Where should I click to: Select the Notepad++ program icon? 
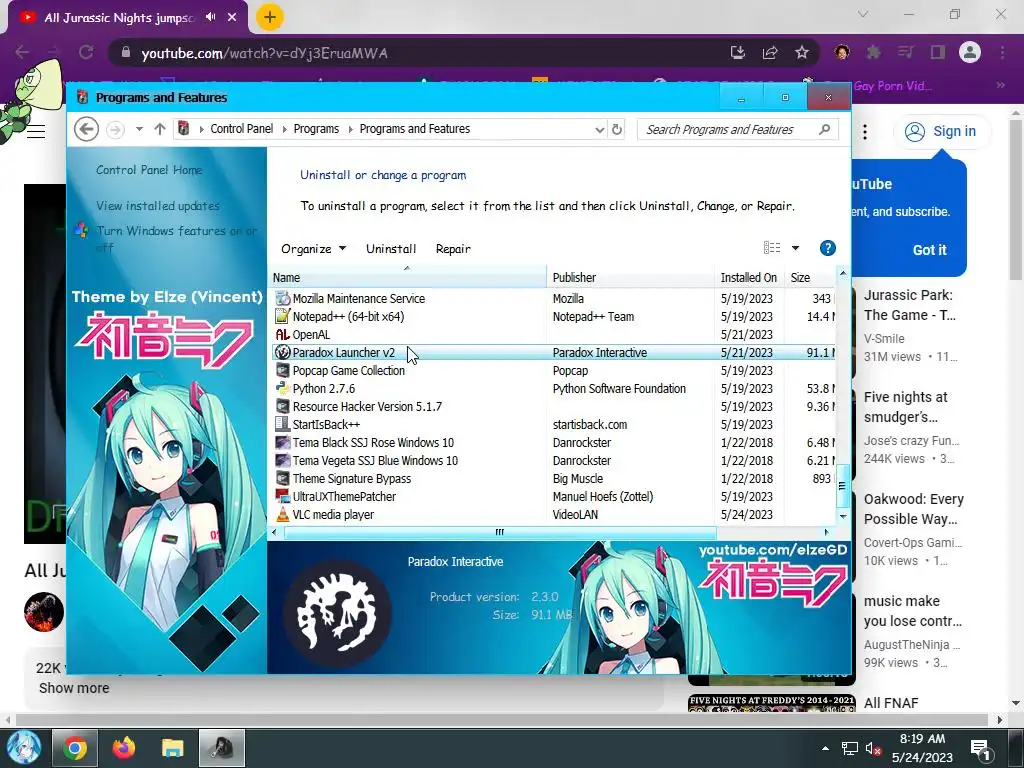coord(282,317)
